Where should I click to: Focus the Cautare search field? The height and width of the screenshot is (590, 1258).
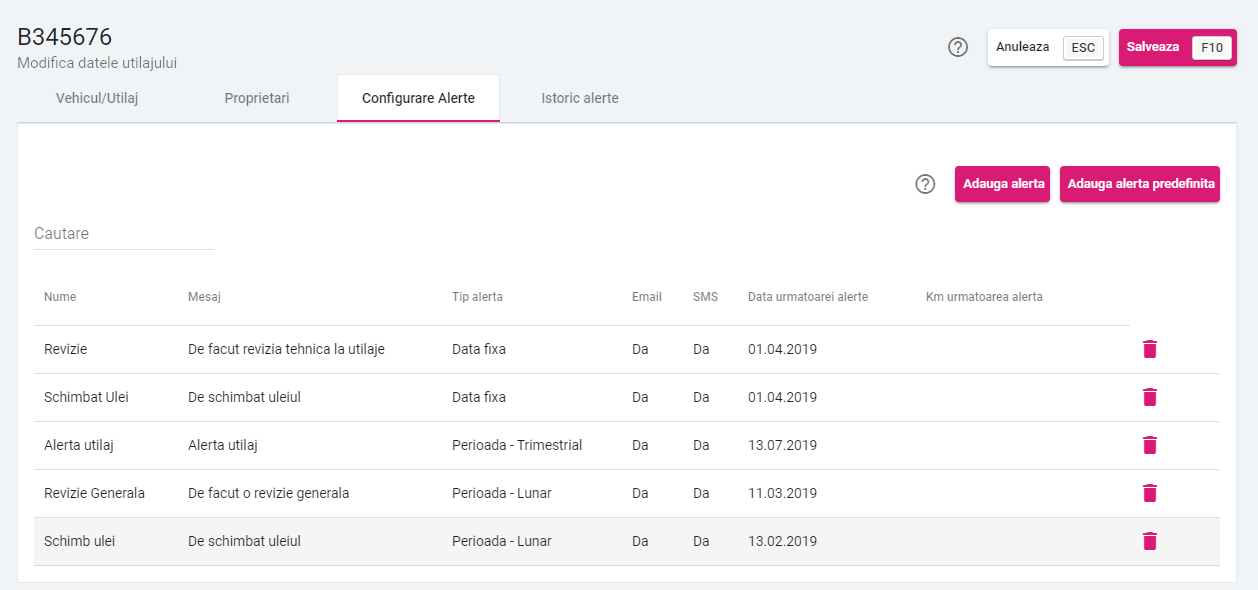[x=124, y=234]
